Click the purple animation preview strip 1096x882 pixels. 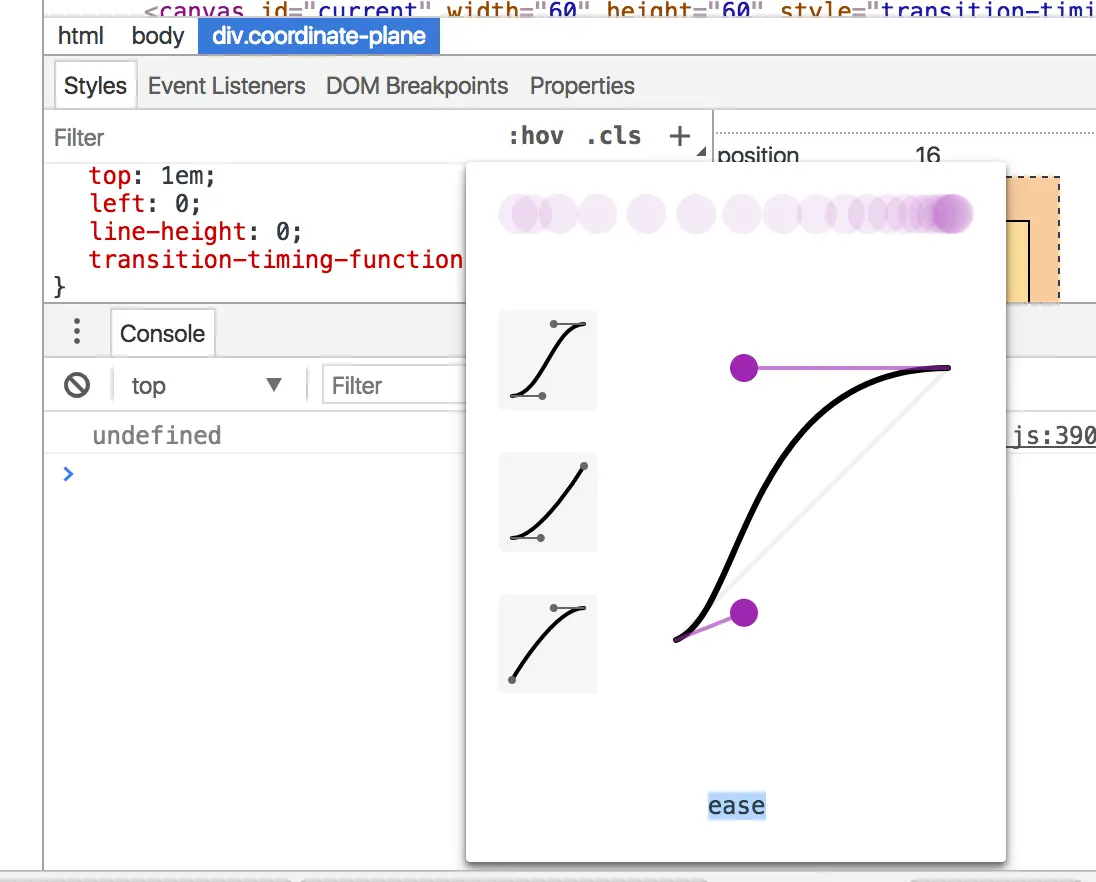point(735,214)
